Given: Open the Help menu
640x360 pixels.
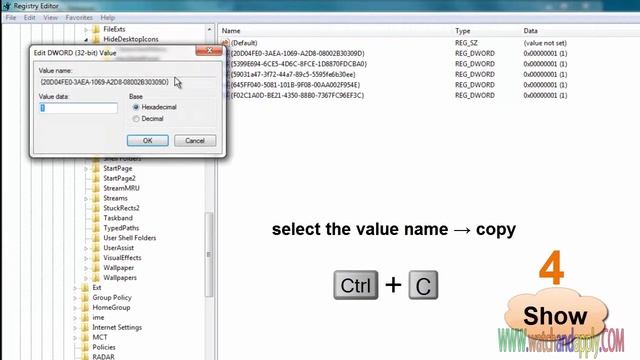Looking at the screenshot, I should [108, 18].
